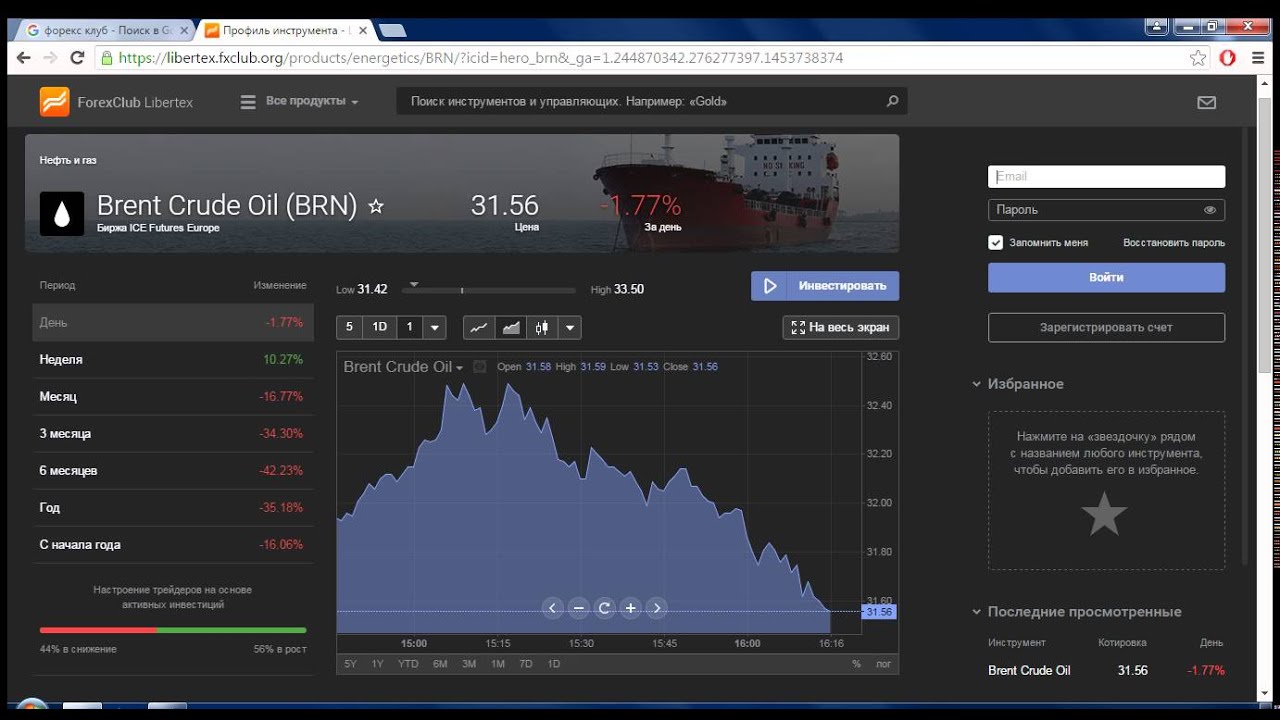Open Brent Crude Oil in recently viewed list

(1029, 670)
